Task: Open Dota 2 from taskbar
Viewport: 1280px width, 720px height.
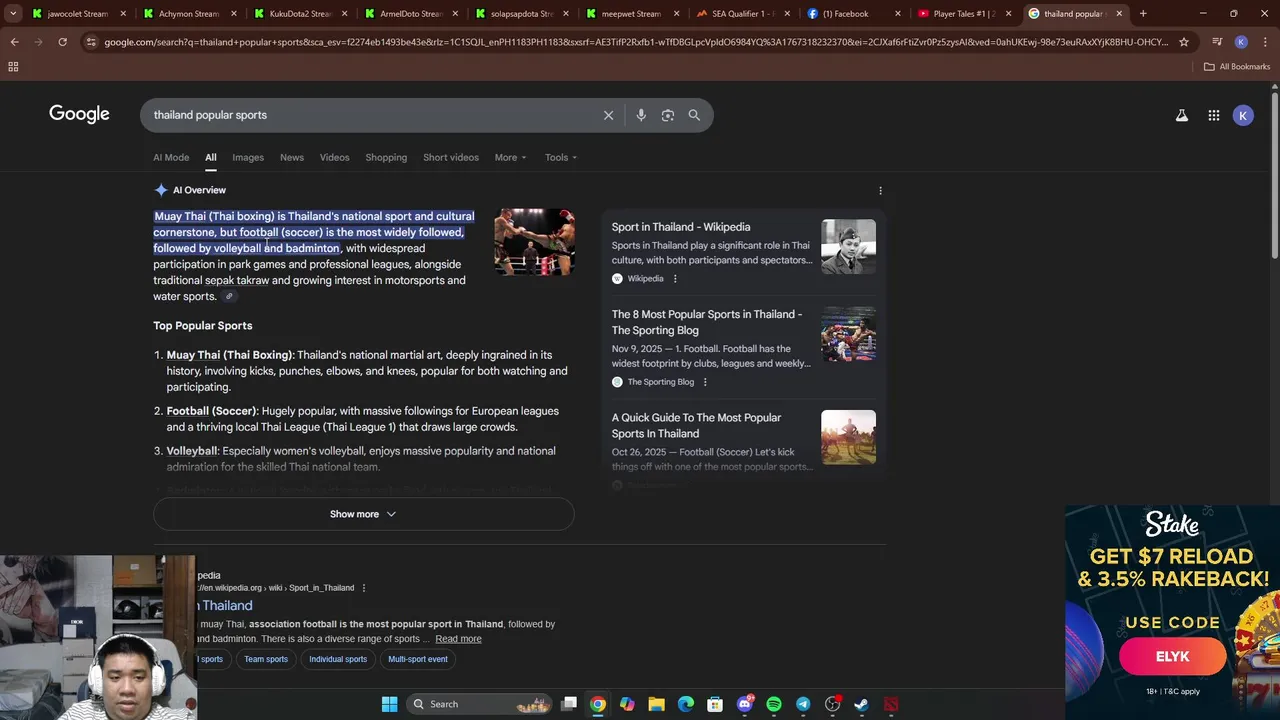Action: pos(891,704)
